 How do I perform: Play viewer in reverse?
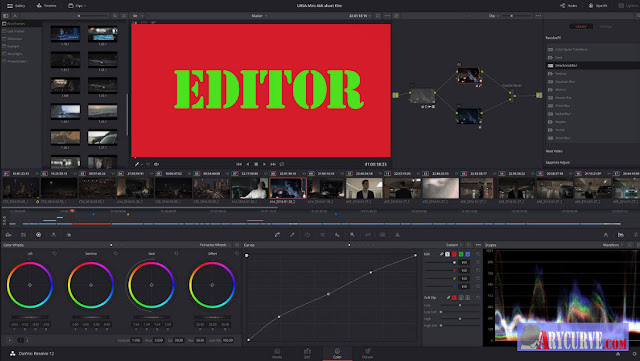(x=247, y=164)
